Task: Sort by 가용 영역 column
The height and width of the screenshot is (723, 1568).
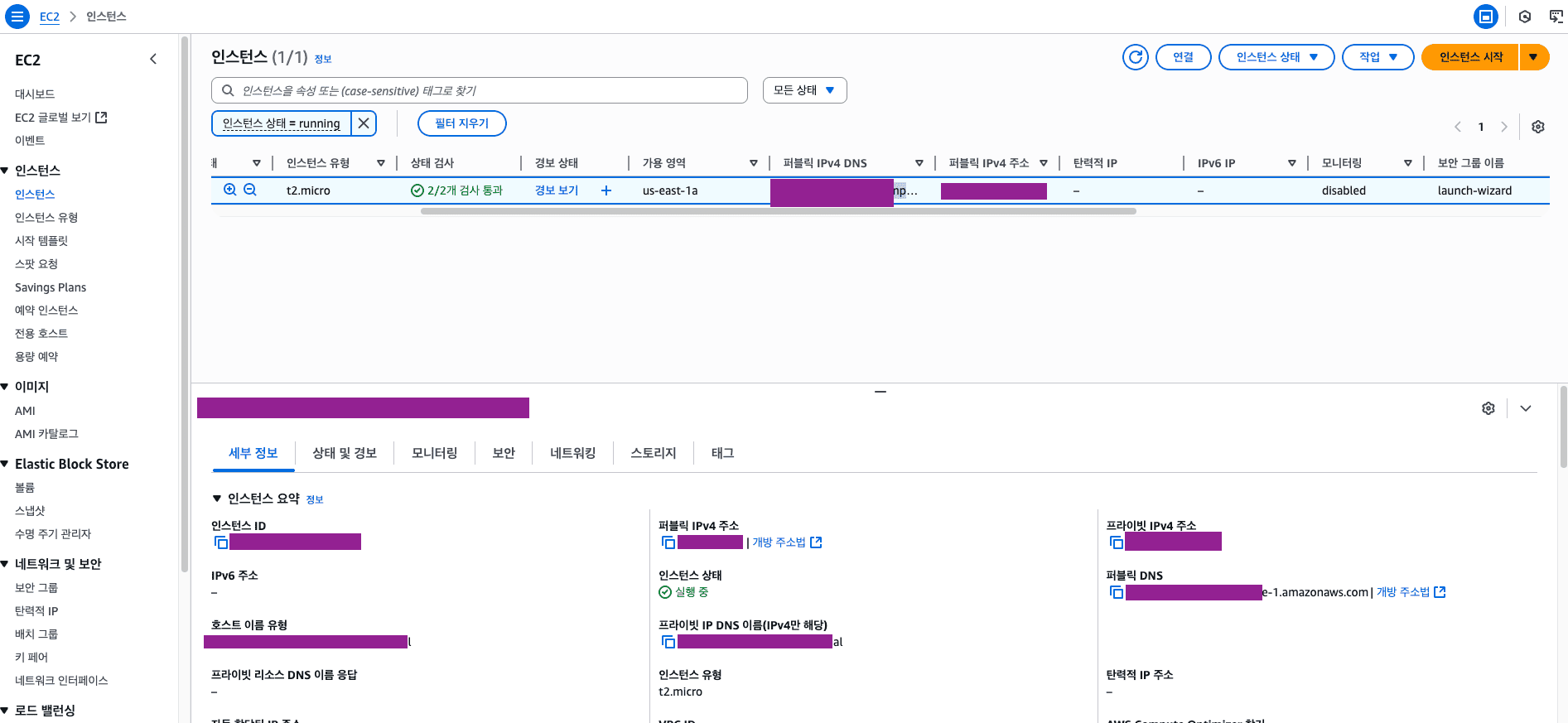Action: [754, 163]
